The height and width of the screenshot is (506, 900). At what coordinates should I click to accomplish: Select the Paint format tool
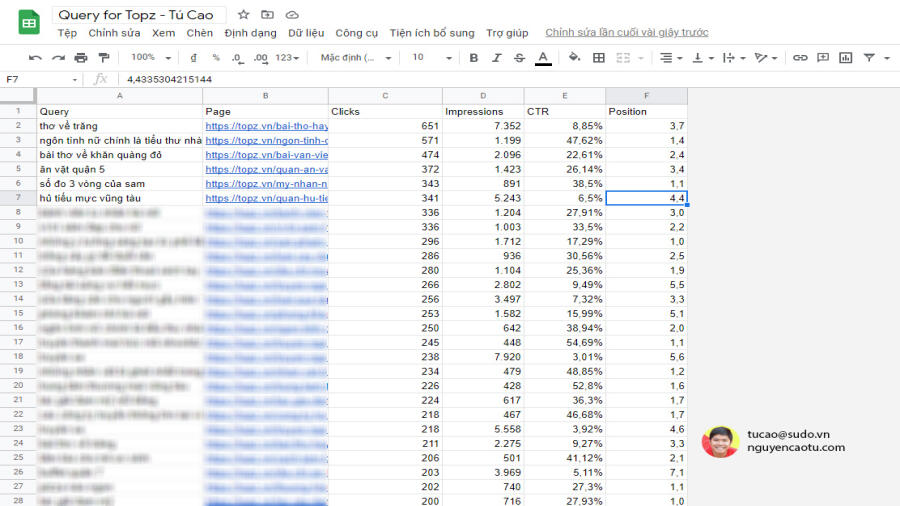coord(104,57)
